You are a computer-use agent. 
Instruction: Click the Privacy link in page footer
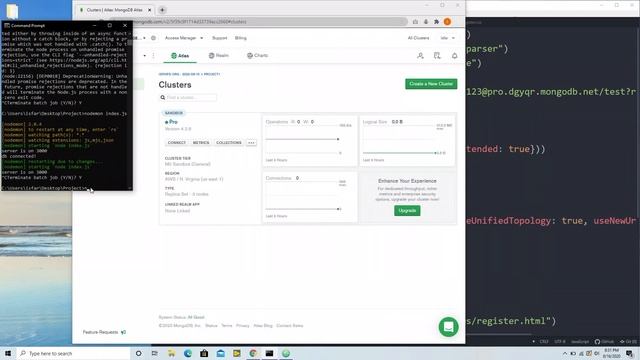(242, 326)
